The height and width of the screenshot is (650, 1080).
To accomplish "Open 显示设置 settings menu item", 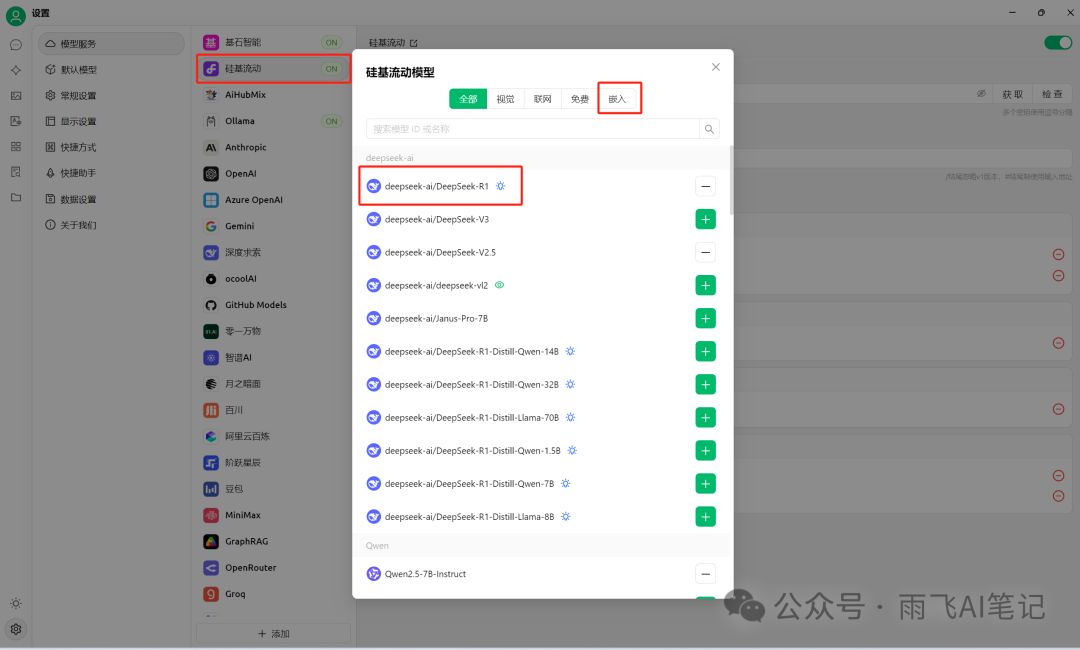I will point(112,121).
